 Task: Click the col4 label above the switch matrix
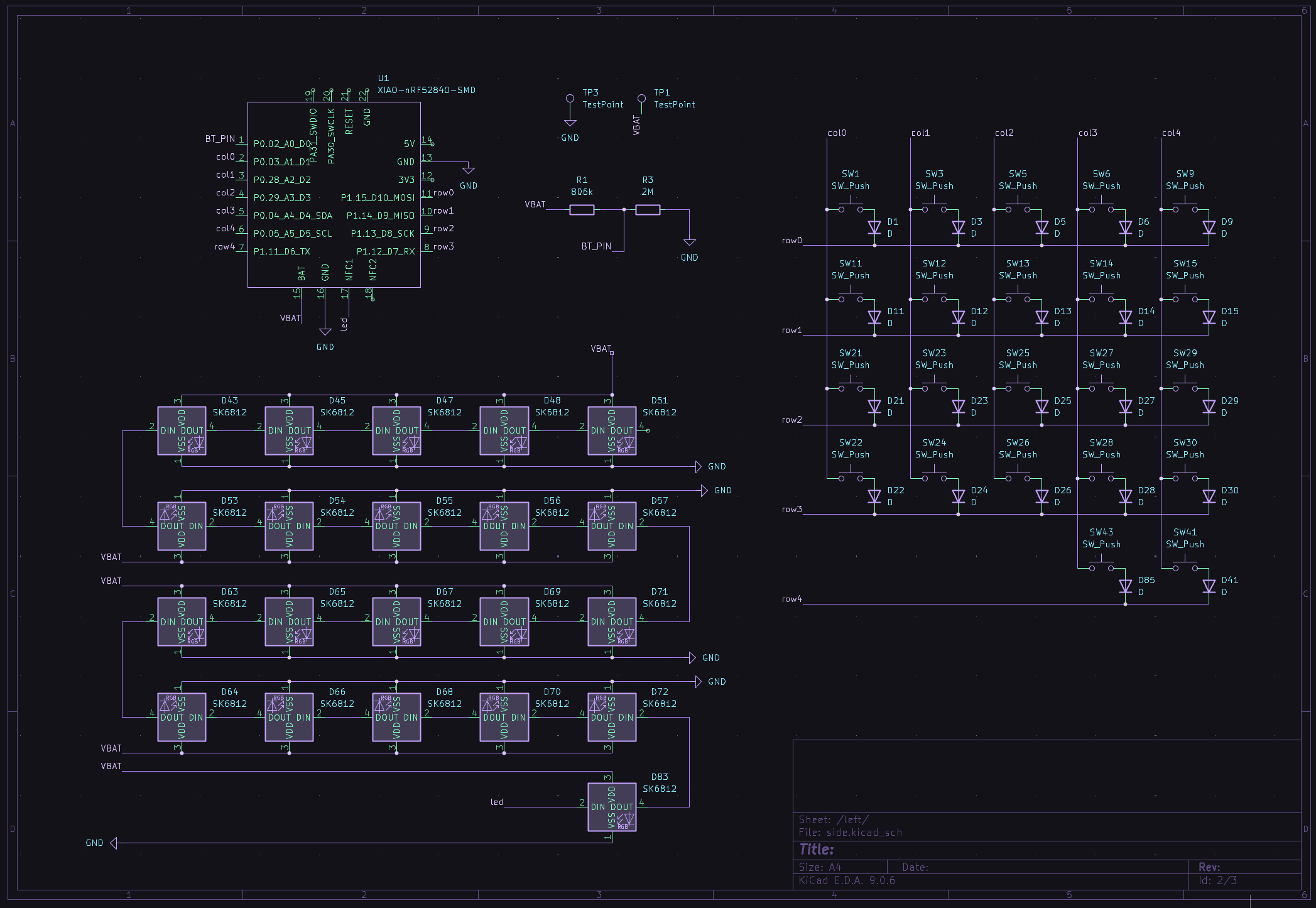[1171, 133]
